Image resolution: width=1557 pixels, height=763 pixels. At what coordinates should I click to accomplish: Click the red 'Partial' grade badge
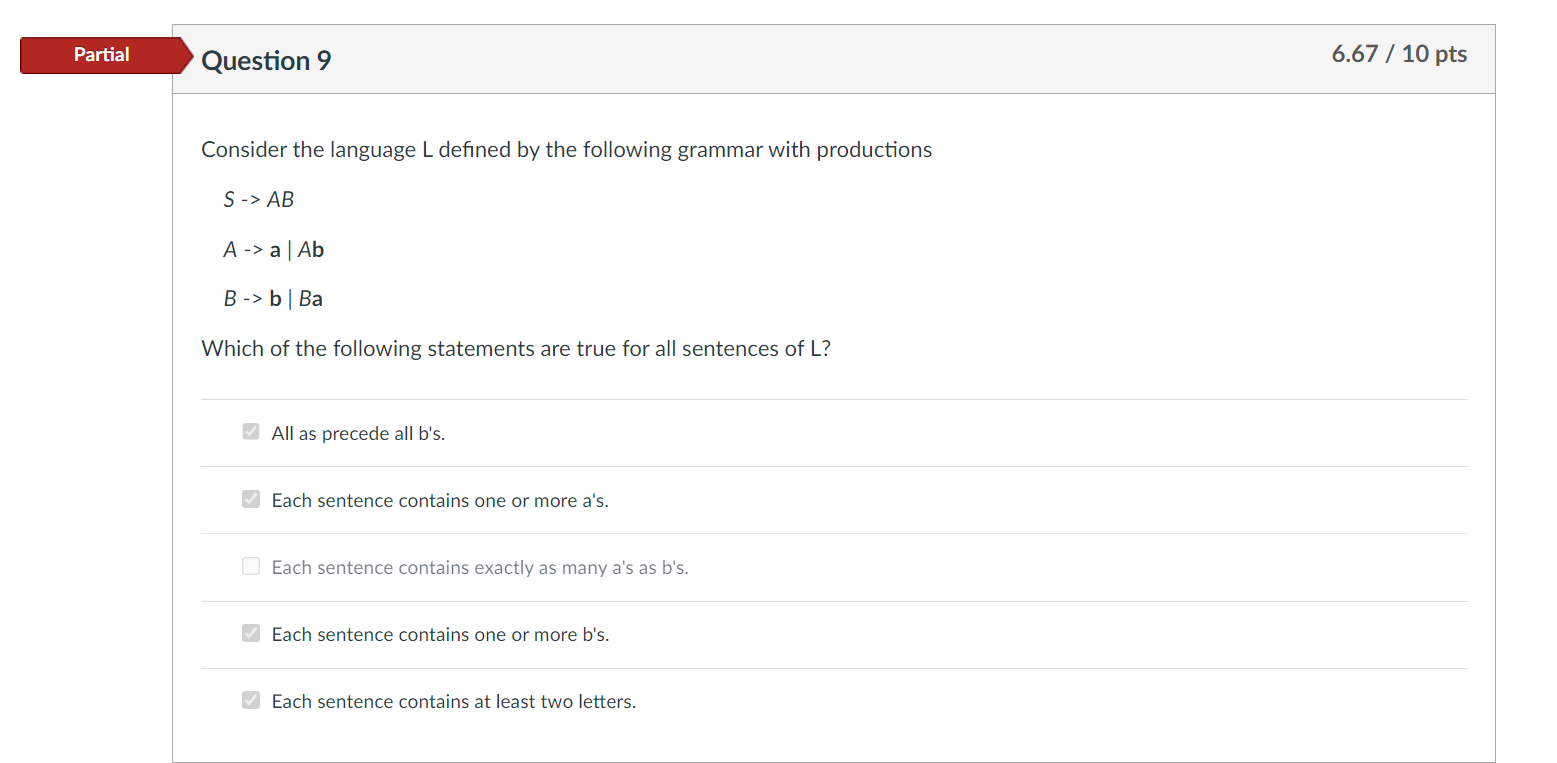pyautogui.click(x=102, y=55)
